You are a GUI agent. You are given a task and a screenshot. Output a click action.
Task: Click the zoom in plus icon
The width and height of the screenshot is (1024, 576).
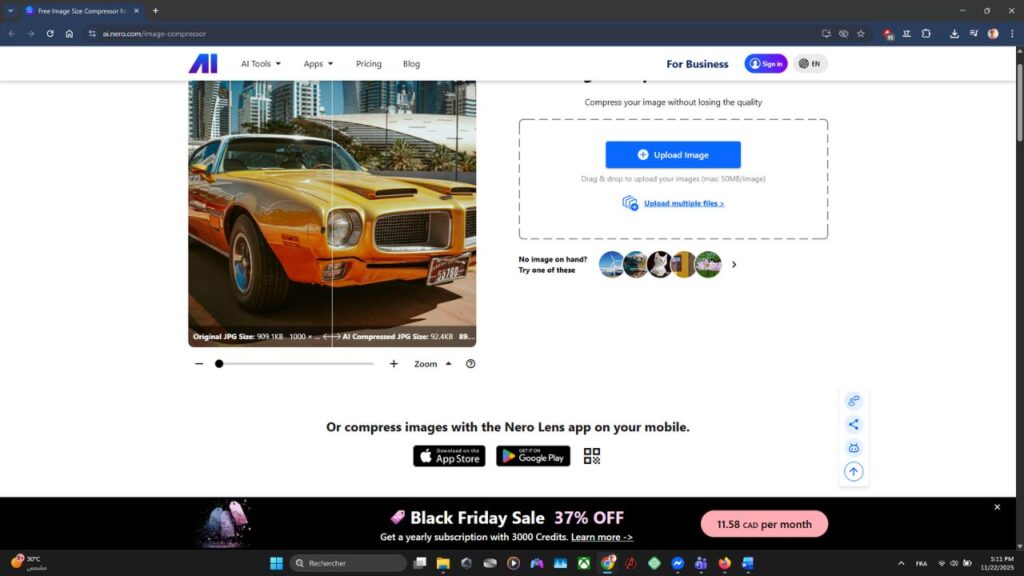pos(394,364)
